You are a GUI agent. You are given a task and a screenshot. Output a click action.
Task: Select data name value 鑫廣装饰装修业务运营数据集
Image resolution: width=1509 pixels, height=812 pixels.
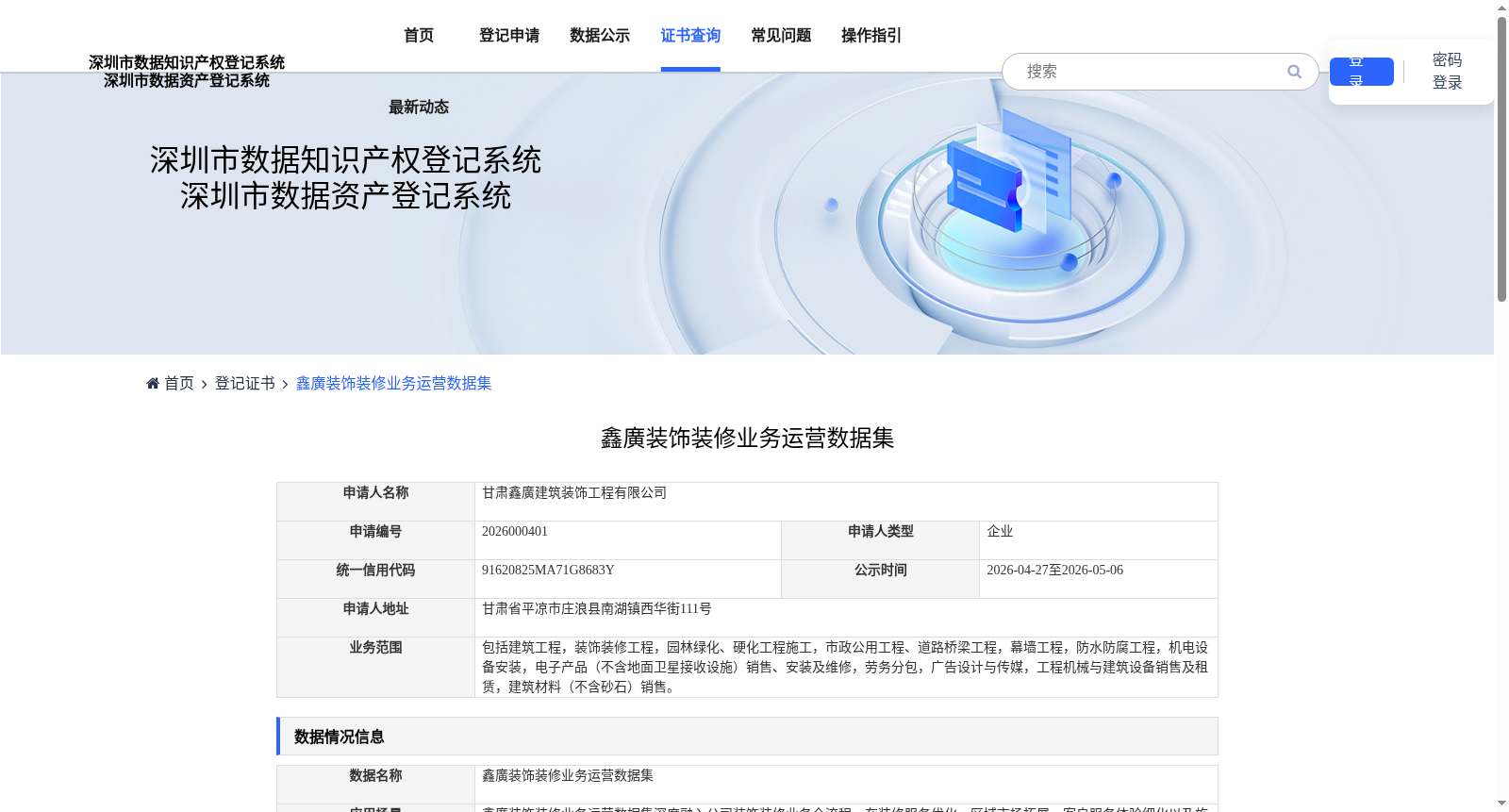tap(568, 776)
